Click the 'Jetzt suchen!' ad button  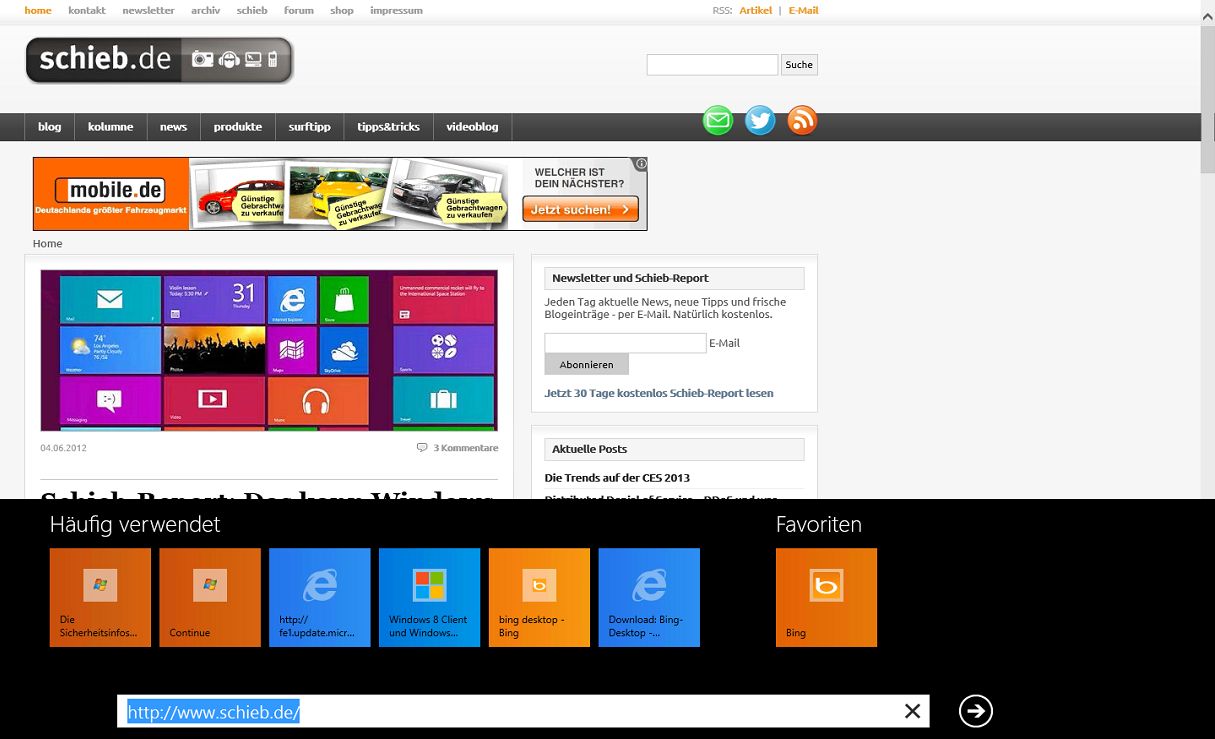click(x=580, y=210)
